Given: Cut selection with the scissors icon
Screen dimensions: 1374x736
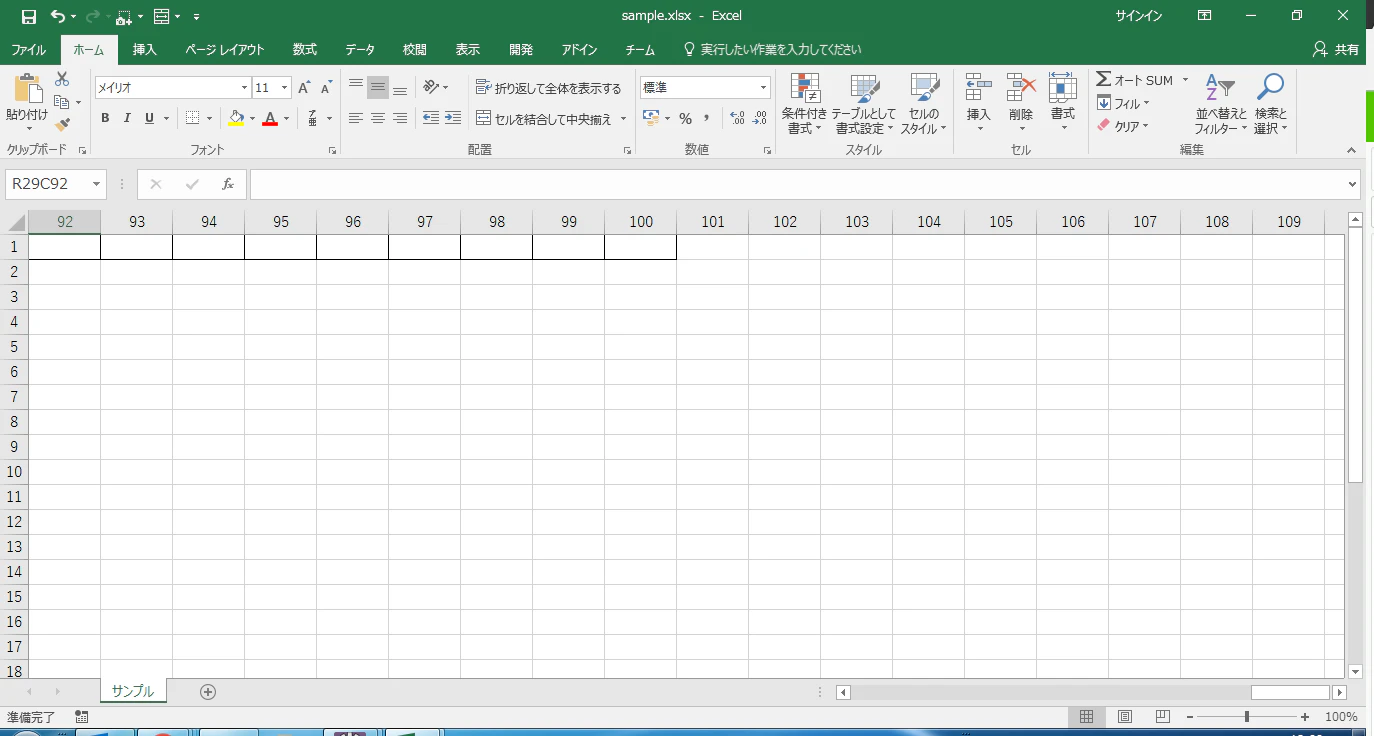Looking at the screenshot, I should click(x=62, y=79).
